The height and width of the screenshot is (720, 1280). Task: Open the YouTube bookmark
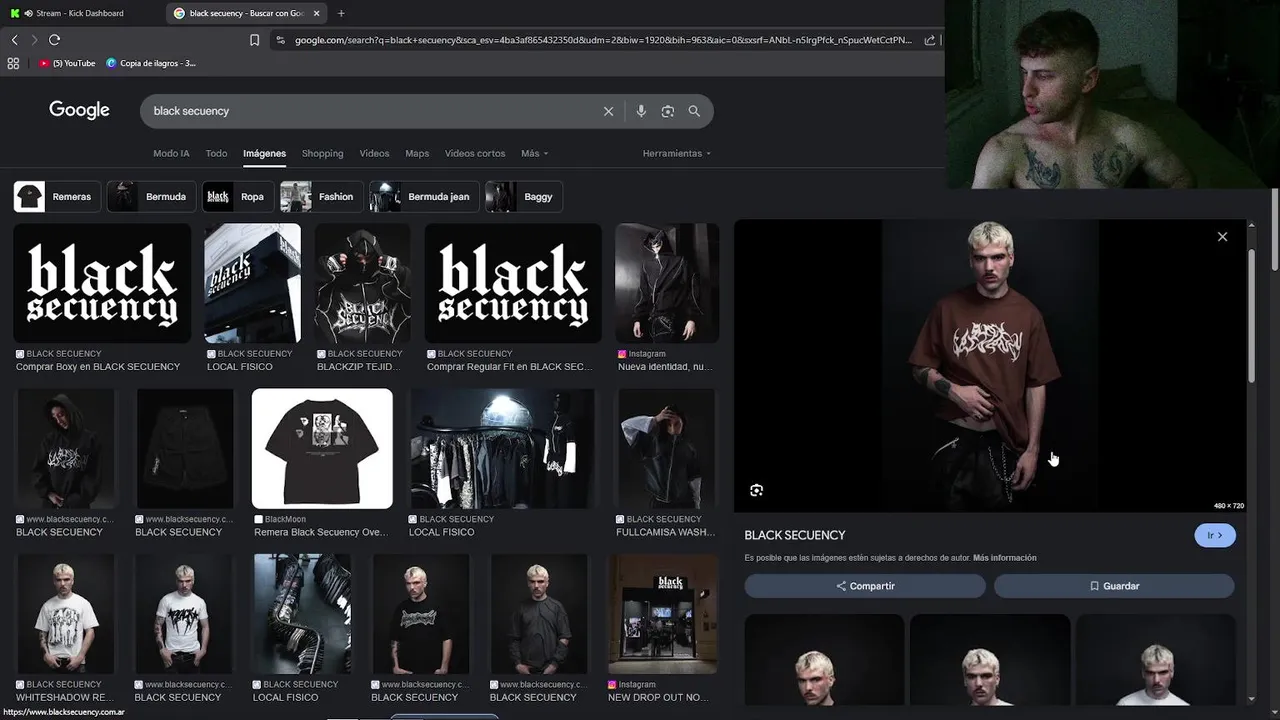point(68,63)
